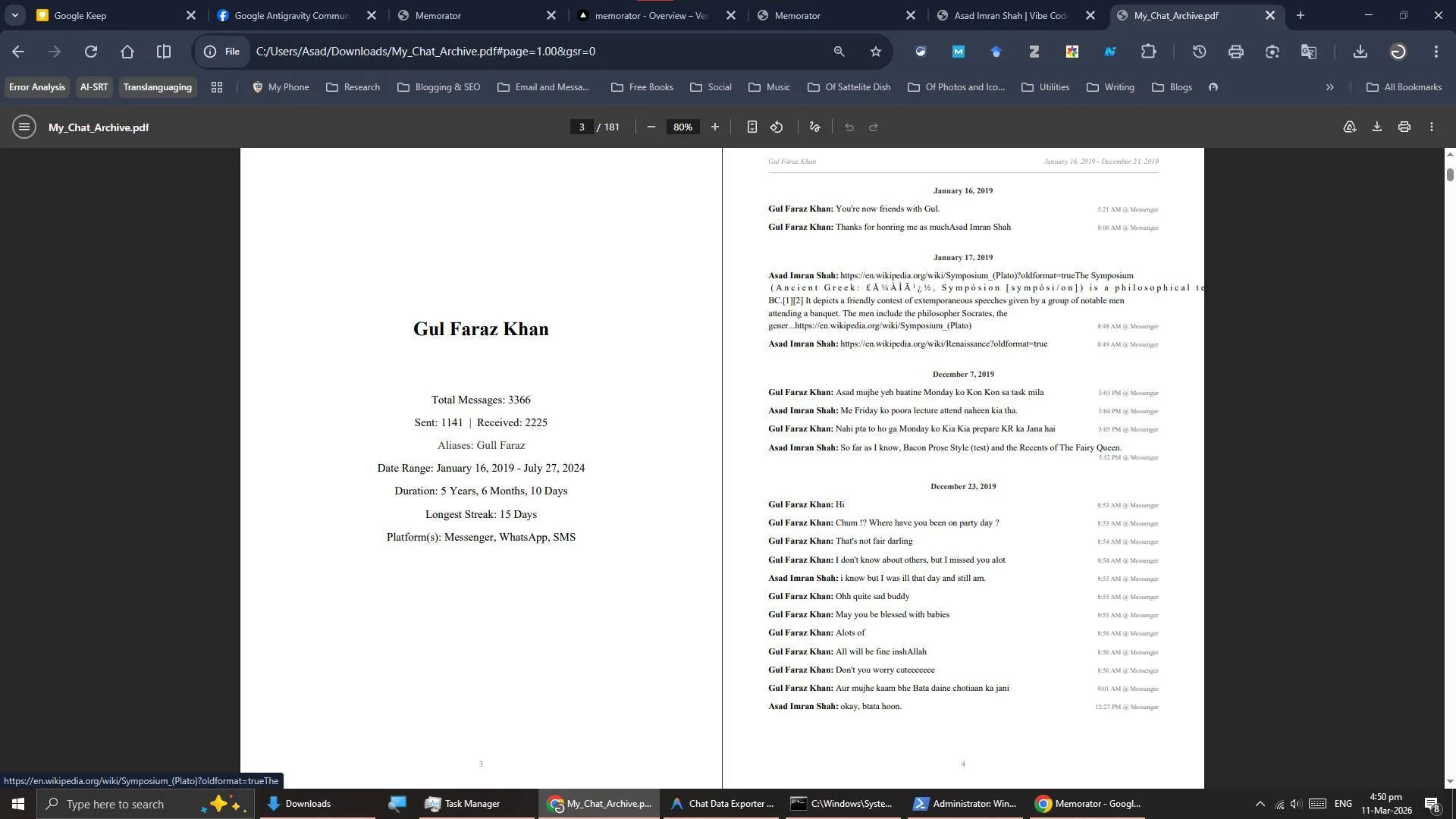
Task: Switch to memorator Overview tab
Action: (650, 15)
